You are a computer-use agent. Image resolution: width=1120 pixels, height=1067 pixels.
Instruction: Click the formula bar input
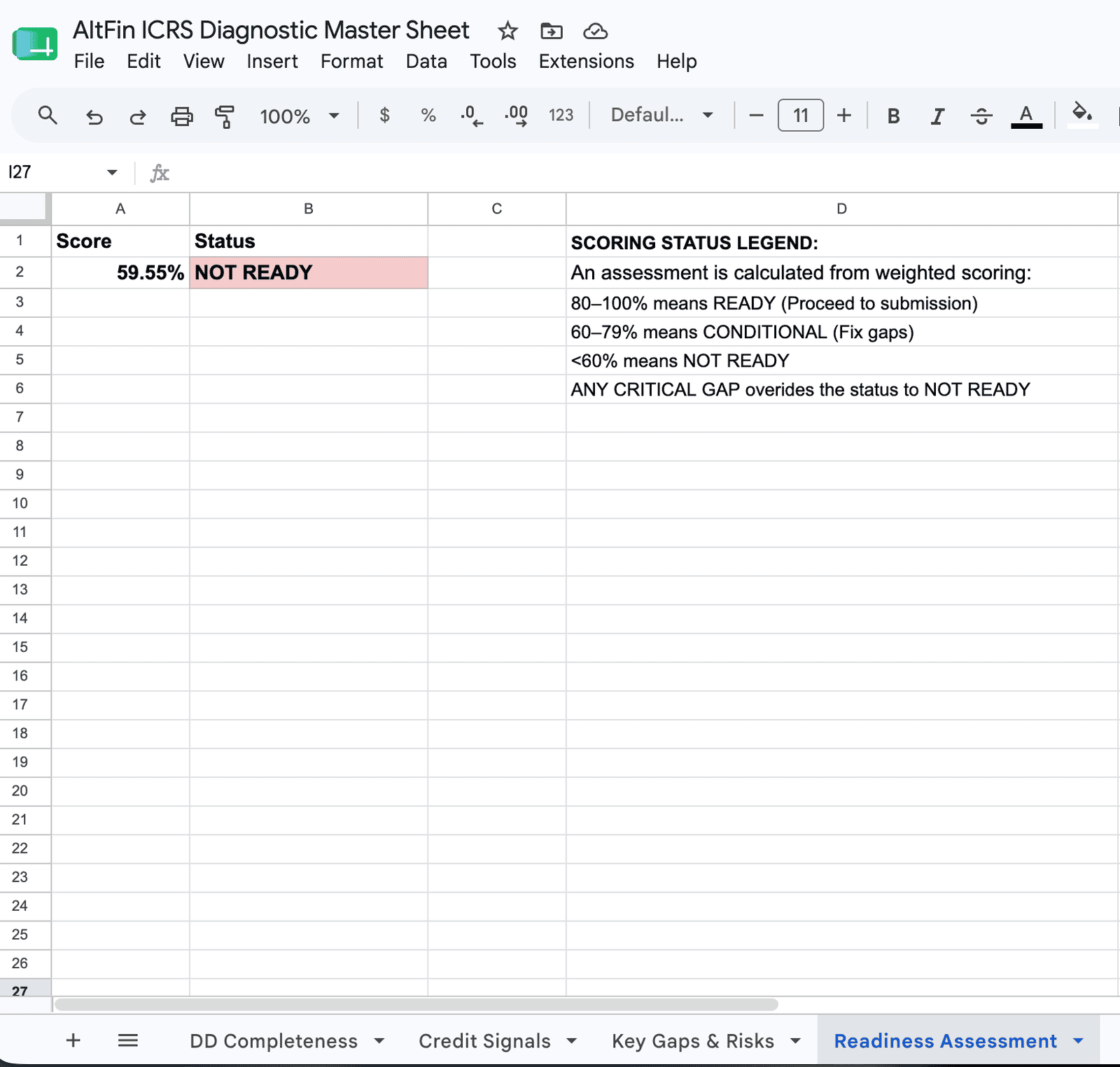(x=644, y=172)
